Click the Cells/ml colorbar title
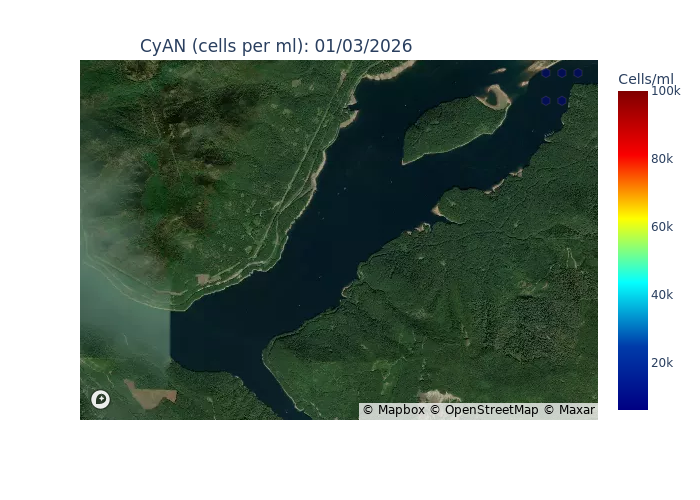The width and height of the screenshot is (700, 500). pos(646,79)
